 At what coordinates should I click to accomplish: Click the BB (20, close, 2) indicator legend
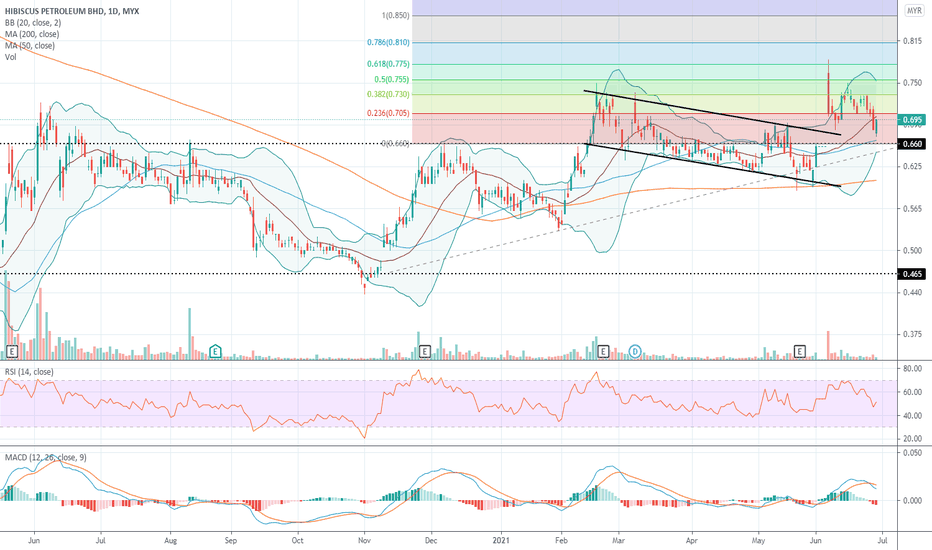[33, 23]
